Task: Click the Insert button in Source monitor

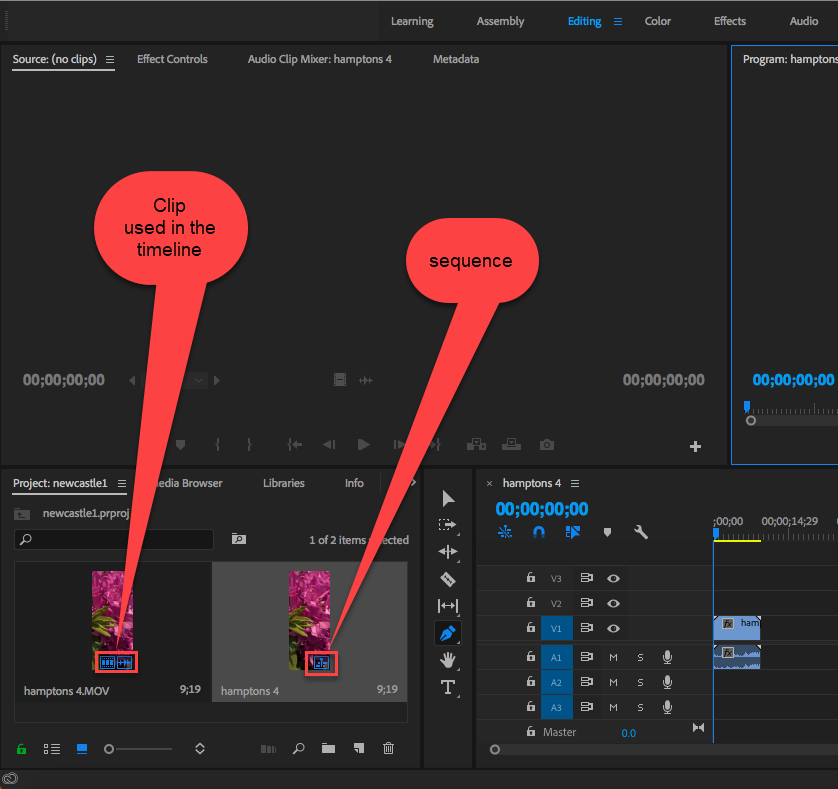Action: [x=476, y=445]
